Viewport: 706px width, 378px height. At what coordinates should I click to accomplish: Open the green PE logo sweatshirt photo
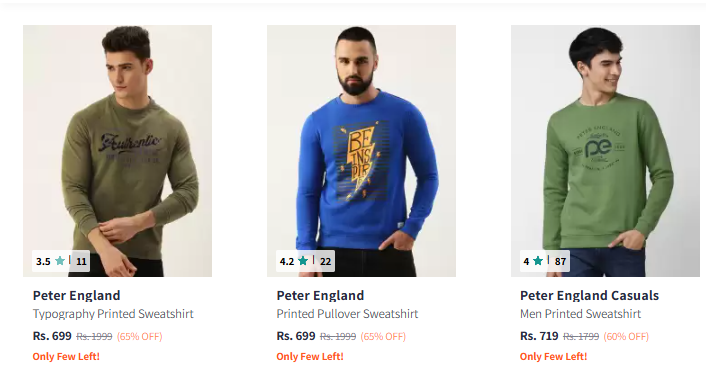tap(606, 151)
